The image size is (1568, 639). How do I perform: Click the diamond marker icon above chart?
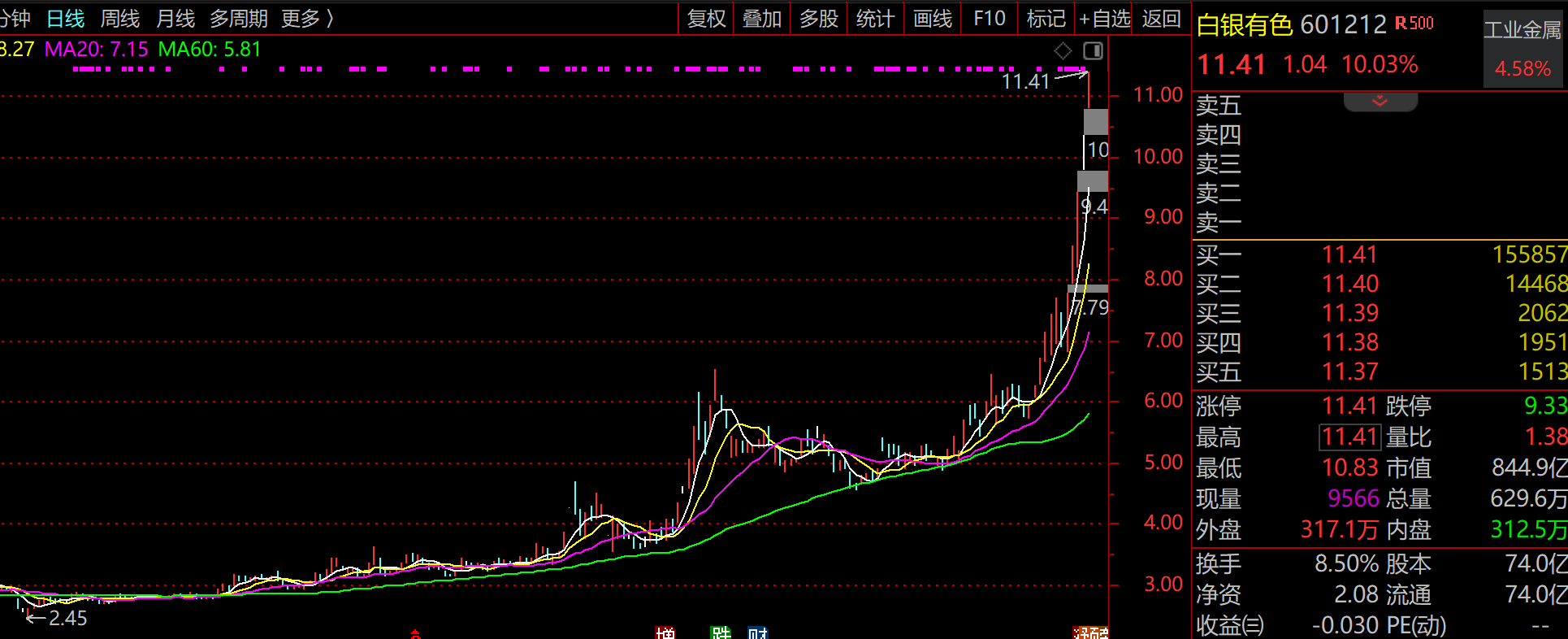1063,51
